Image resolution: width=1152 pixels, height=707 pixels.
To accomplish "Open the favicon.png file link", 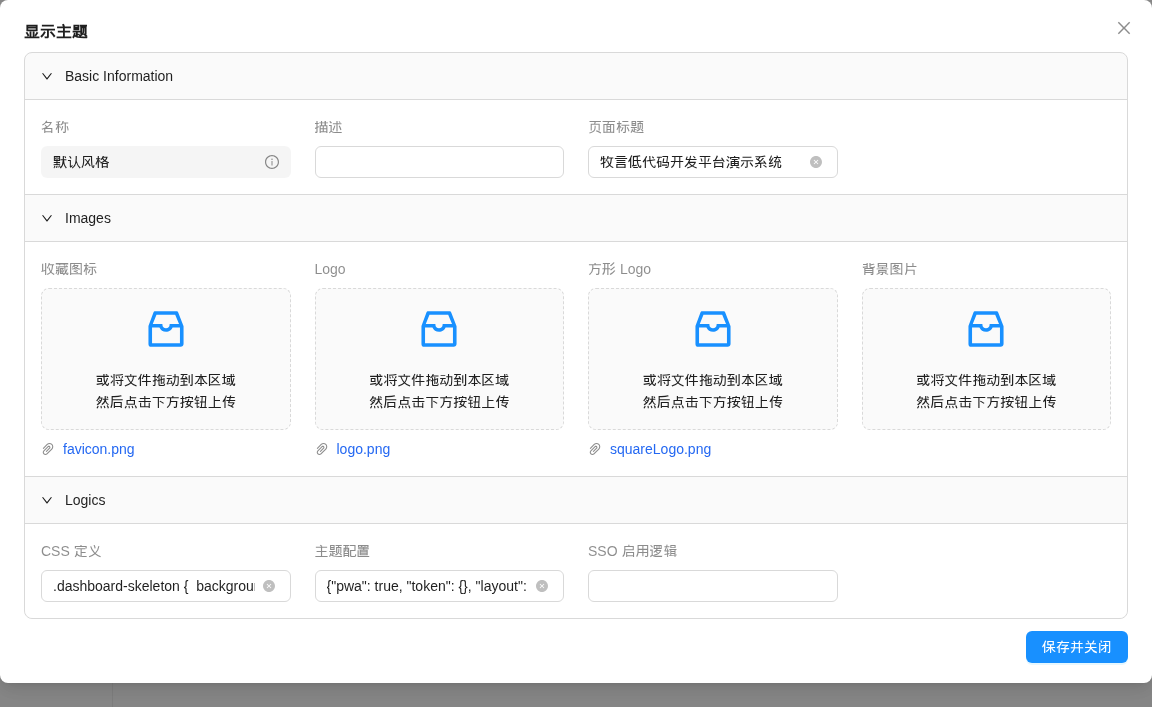I will pyautogui.click(x=98, y=449).
